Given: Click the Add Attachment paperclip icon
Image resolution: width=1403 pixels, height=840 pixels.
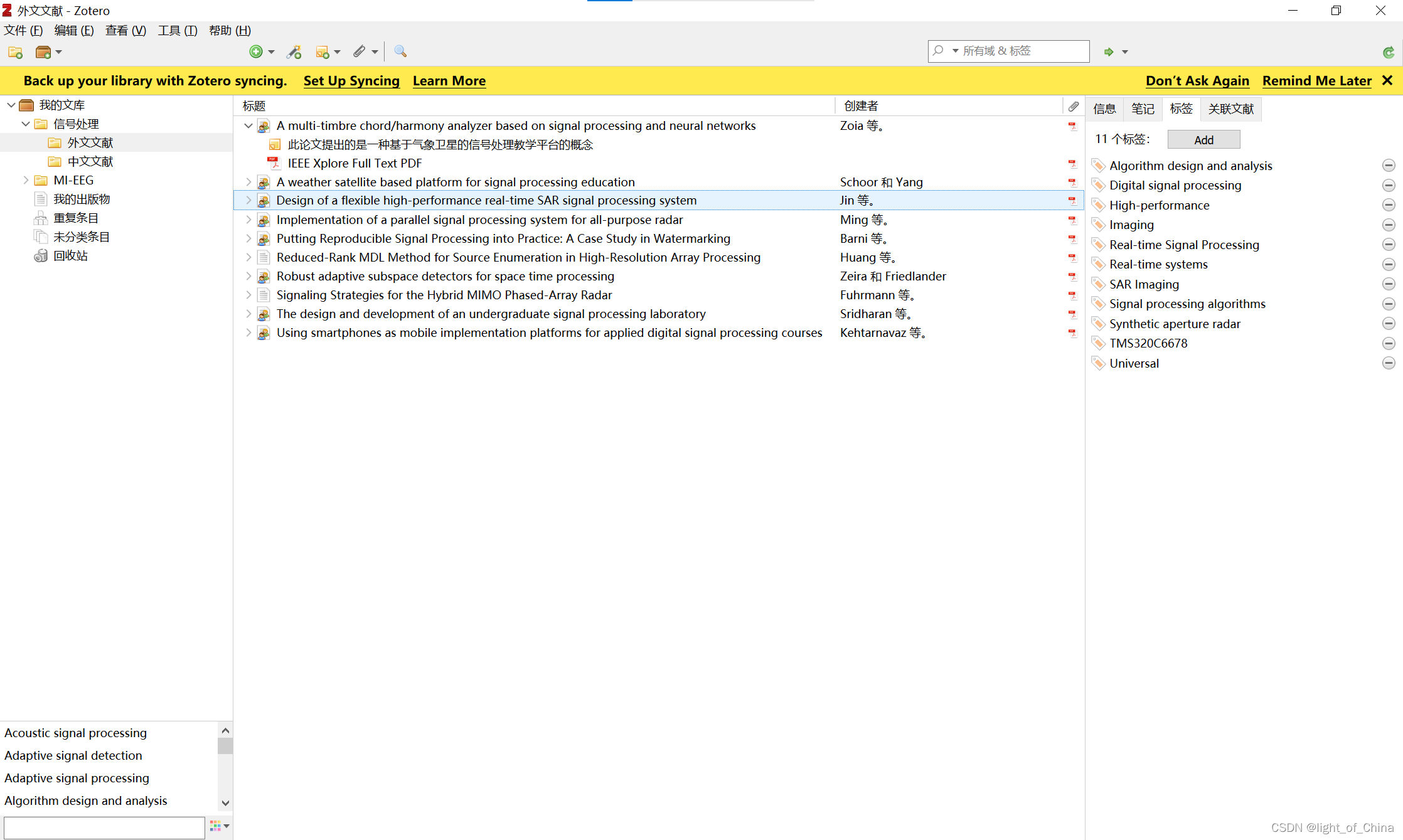Looking at the screenshot, I should pos(359,52).
